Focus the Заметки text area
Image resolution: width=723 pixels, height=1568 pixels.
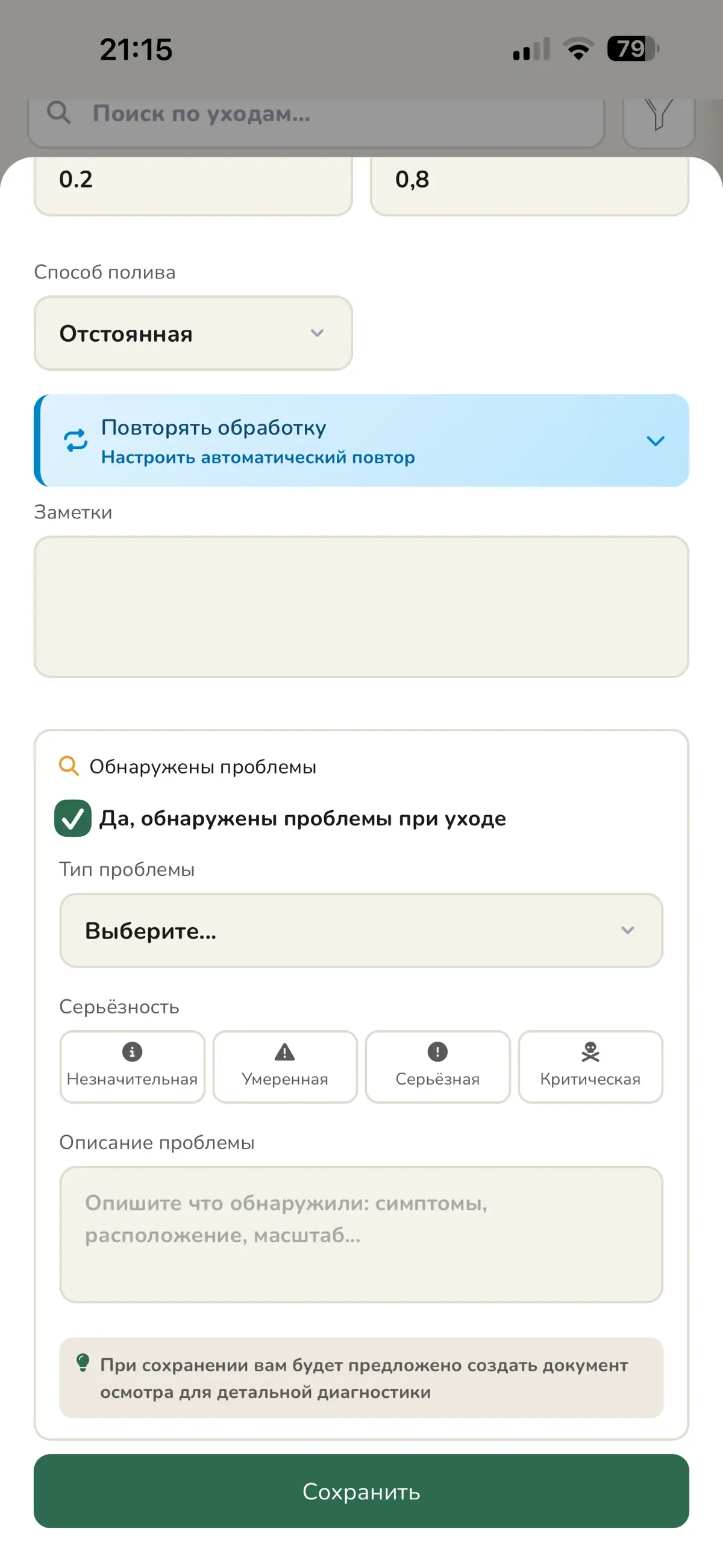coord(361,607)
